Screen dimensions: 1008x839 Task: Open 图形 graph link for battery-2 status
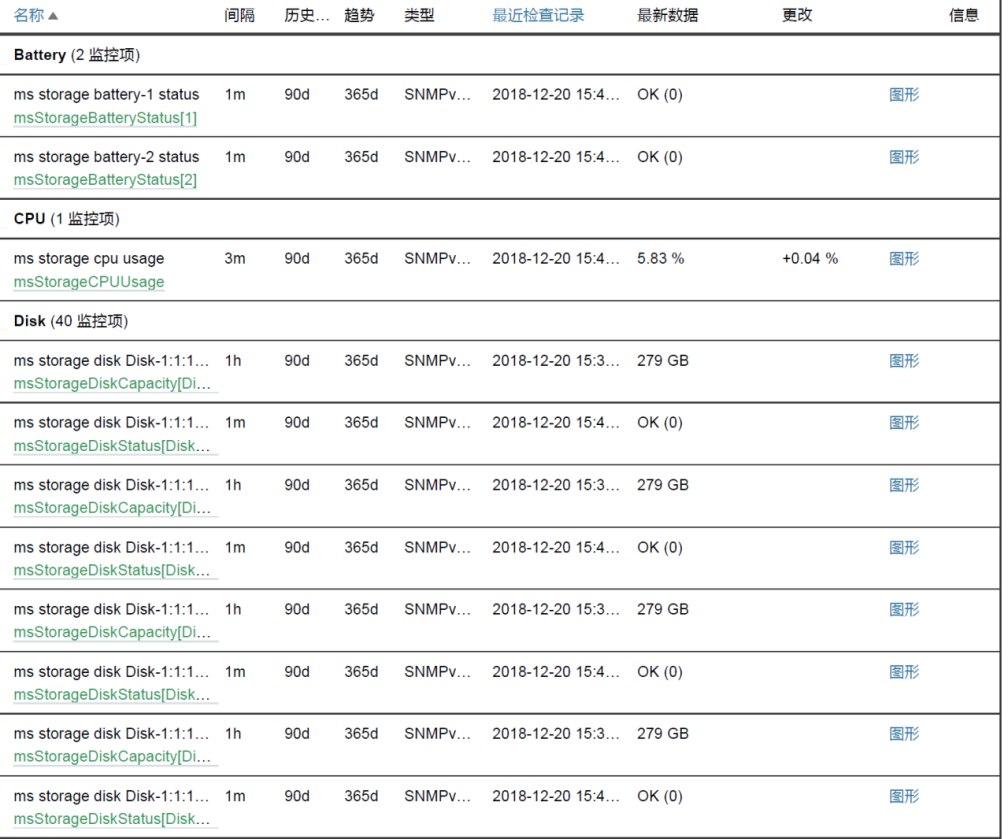tap(904, 157)
